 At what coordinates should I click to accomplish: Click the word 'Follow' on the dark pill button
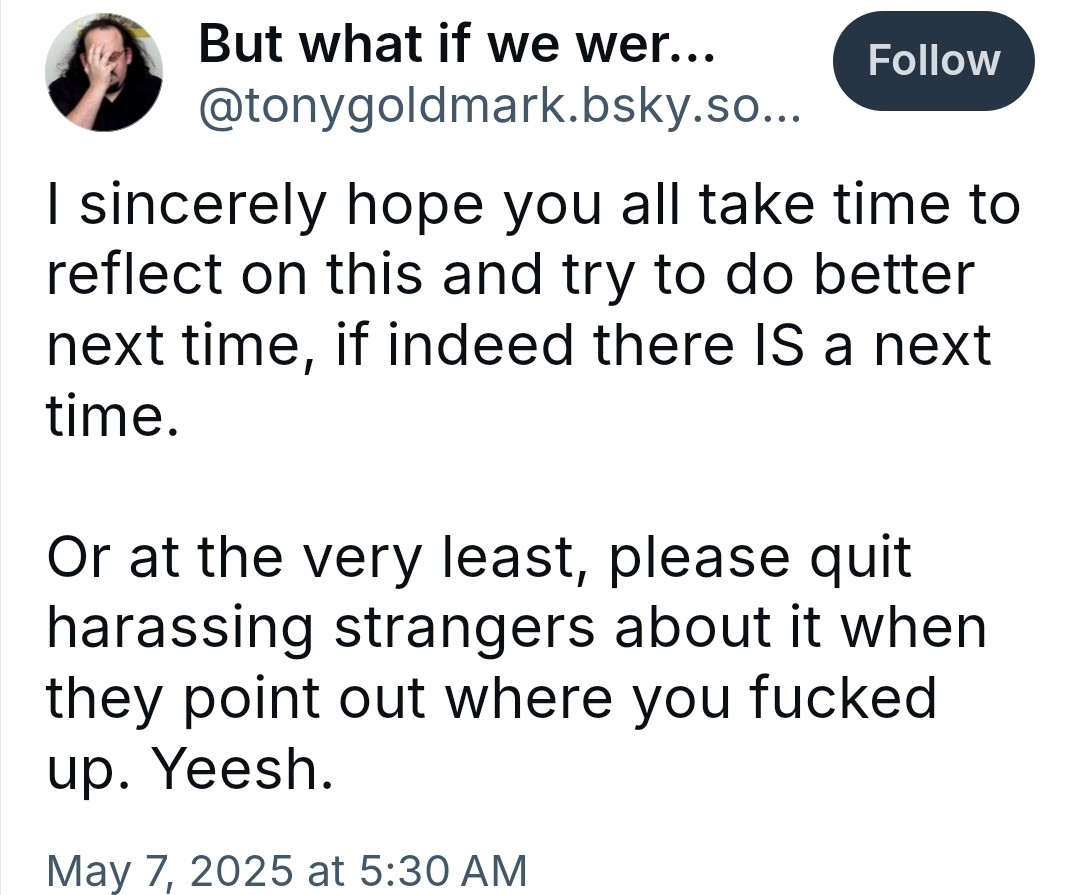[x=933, y=61]
